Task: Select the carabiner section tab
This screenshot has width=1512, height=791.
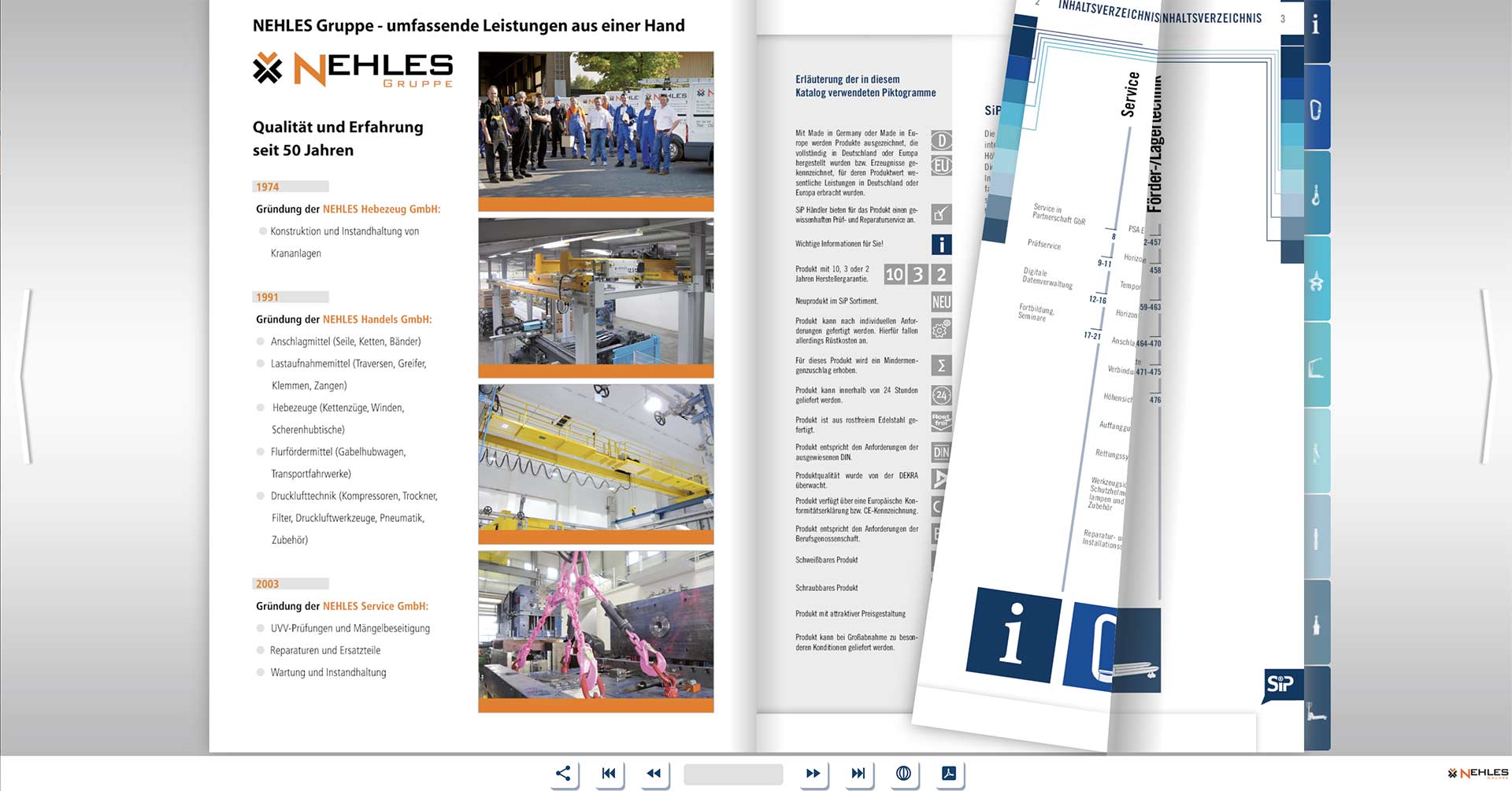Action: (x=1316, y=109)
